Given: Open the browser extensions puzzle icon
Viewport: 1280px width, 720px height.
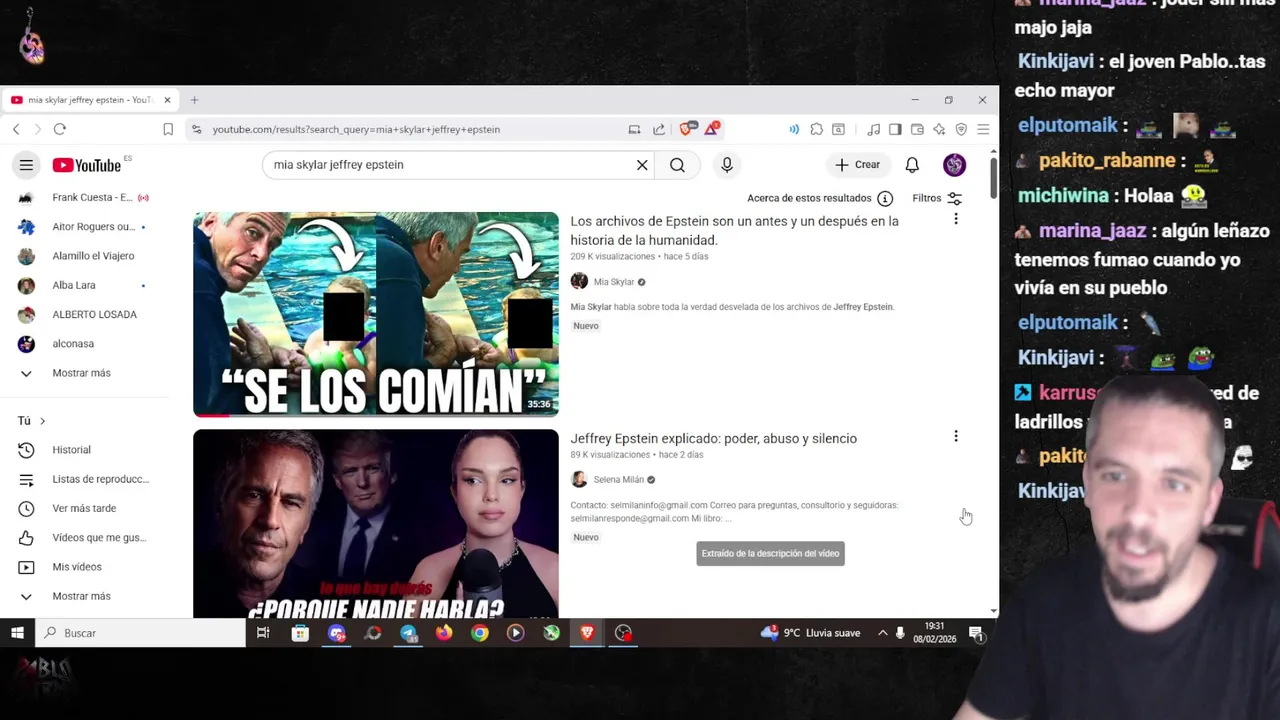Looking at the screenshot, I should [x=817, y=129].
